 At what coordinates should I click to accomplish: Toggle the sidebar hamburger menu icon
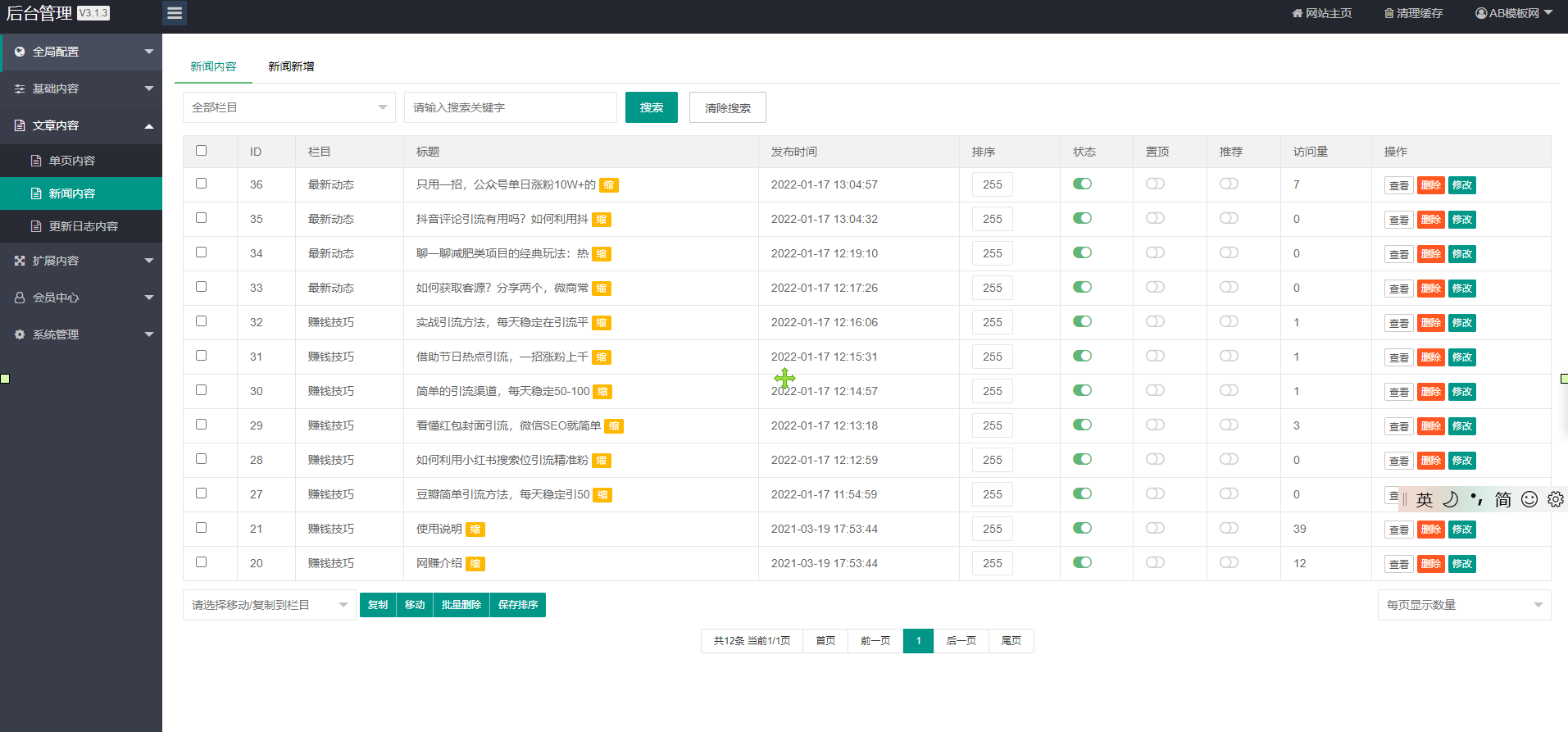174,13
